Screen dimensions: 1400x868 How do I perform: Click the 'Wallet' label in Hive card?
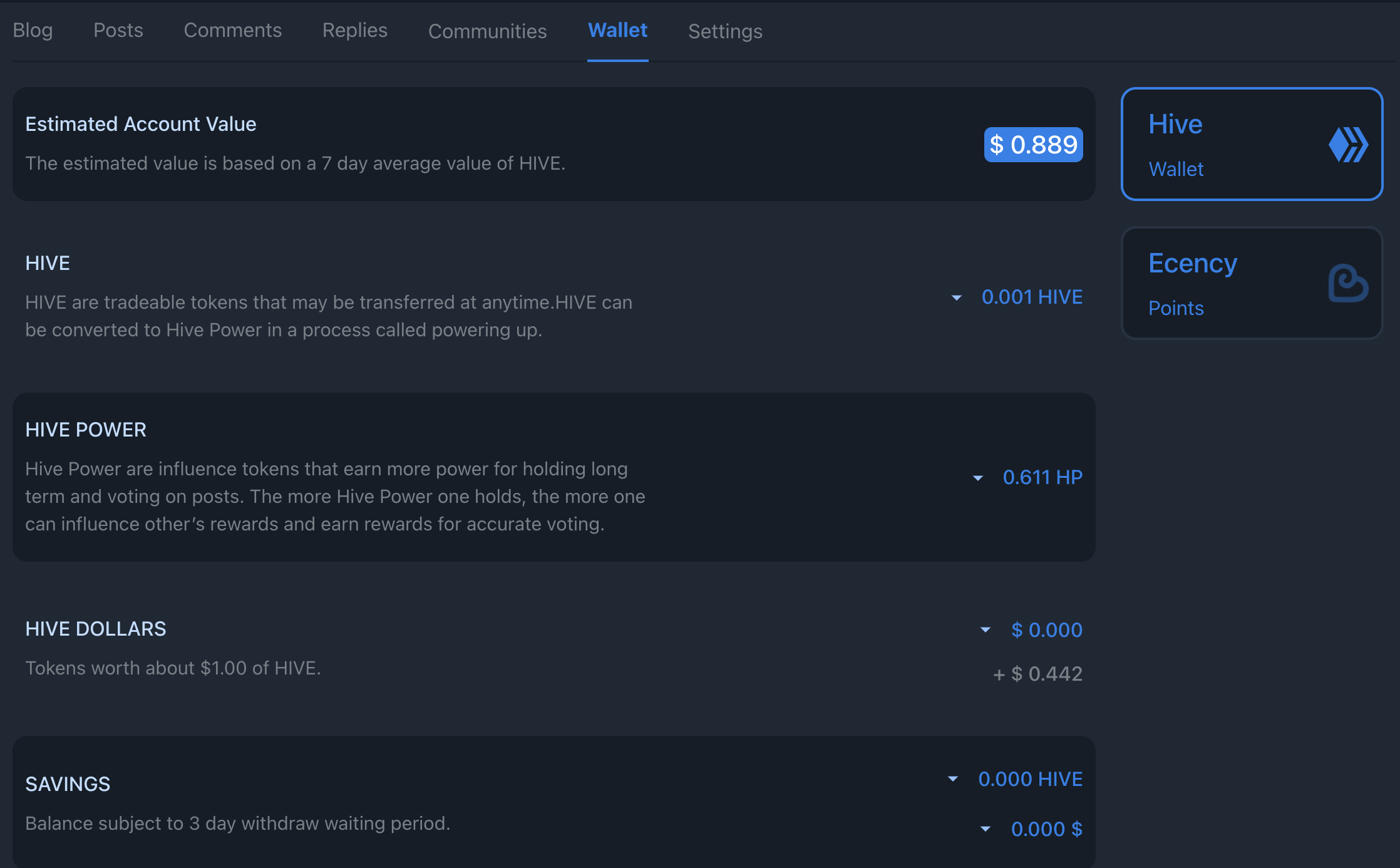pyautogui.click(x=1176, y=169)
